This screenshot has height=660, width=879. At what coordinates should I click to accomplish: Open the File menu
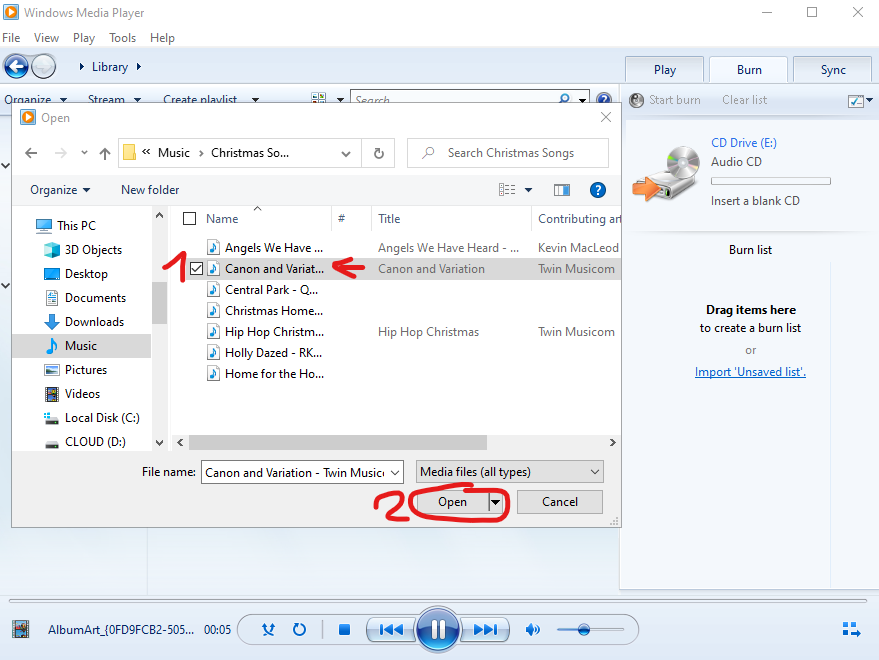tap(11, 38)
